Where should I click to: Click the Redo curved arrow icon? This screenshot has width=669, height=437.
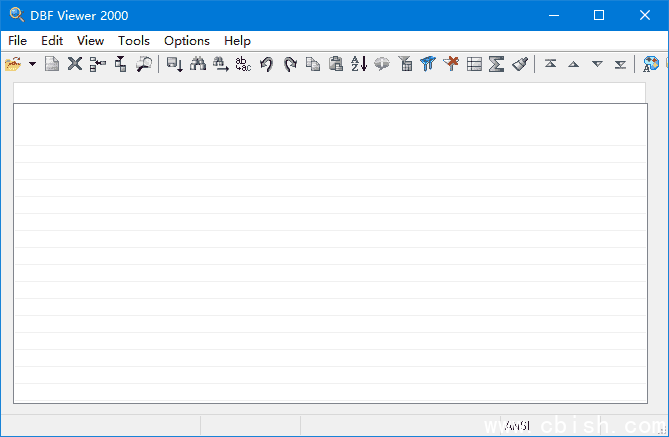tap(290, 64)
